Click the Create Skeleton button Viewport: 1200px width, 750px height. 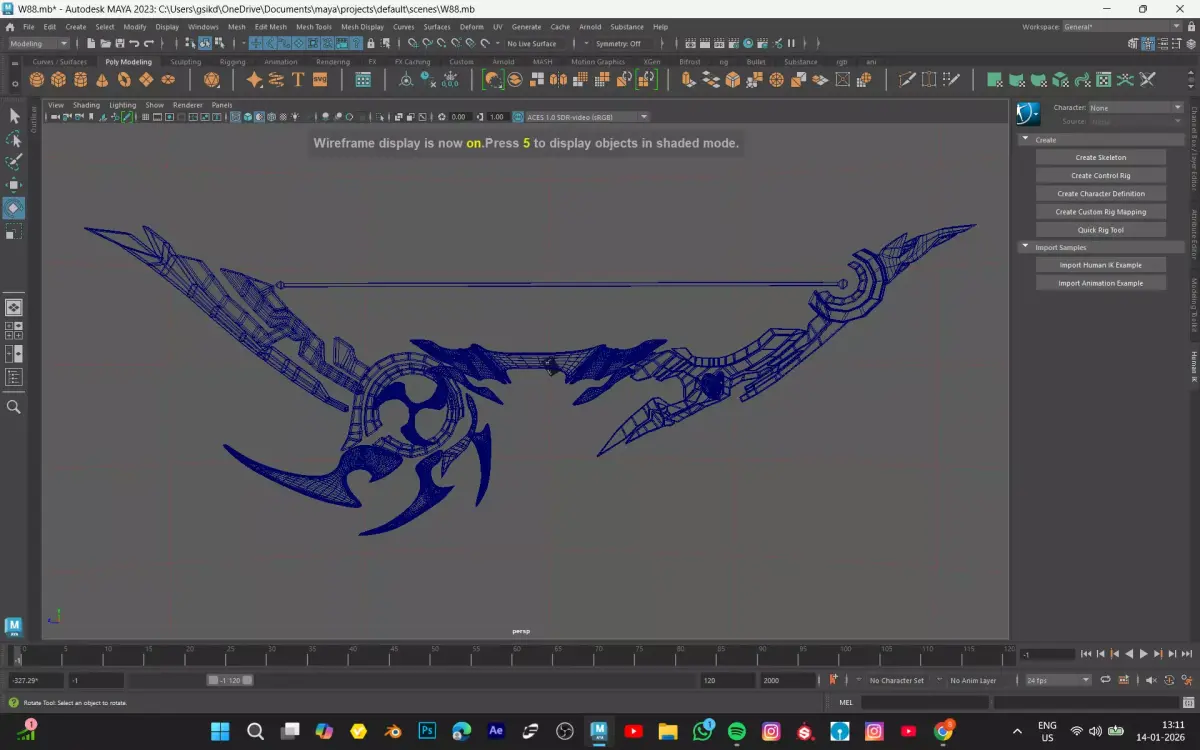click(1100, 157)
